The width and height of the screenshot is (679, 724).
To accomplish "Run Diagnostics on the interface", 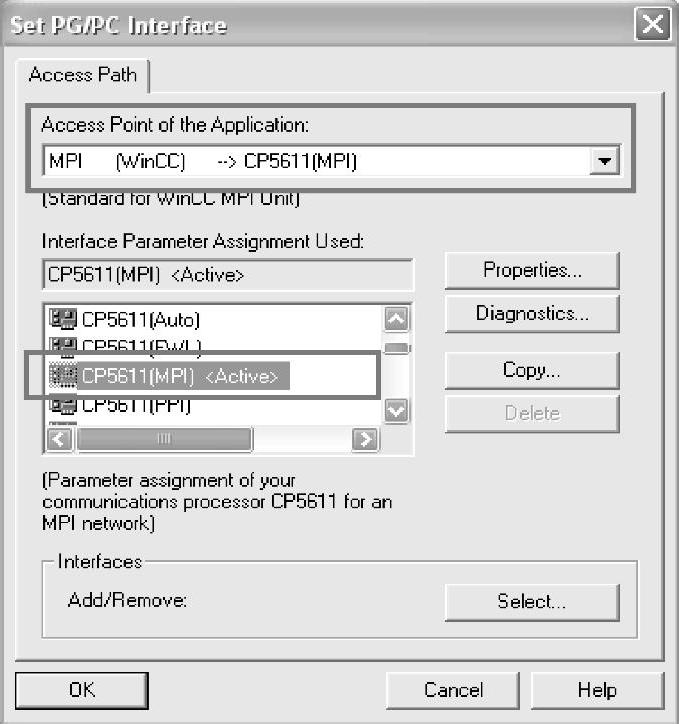I will (532, 313).
